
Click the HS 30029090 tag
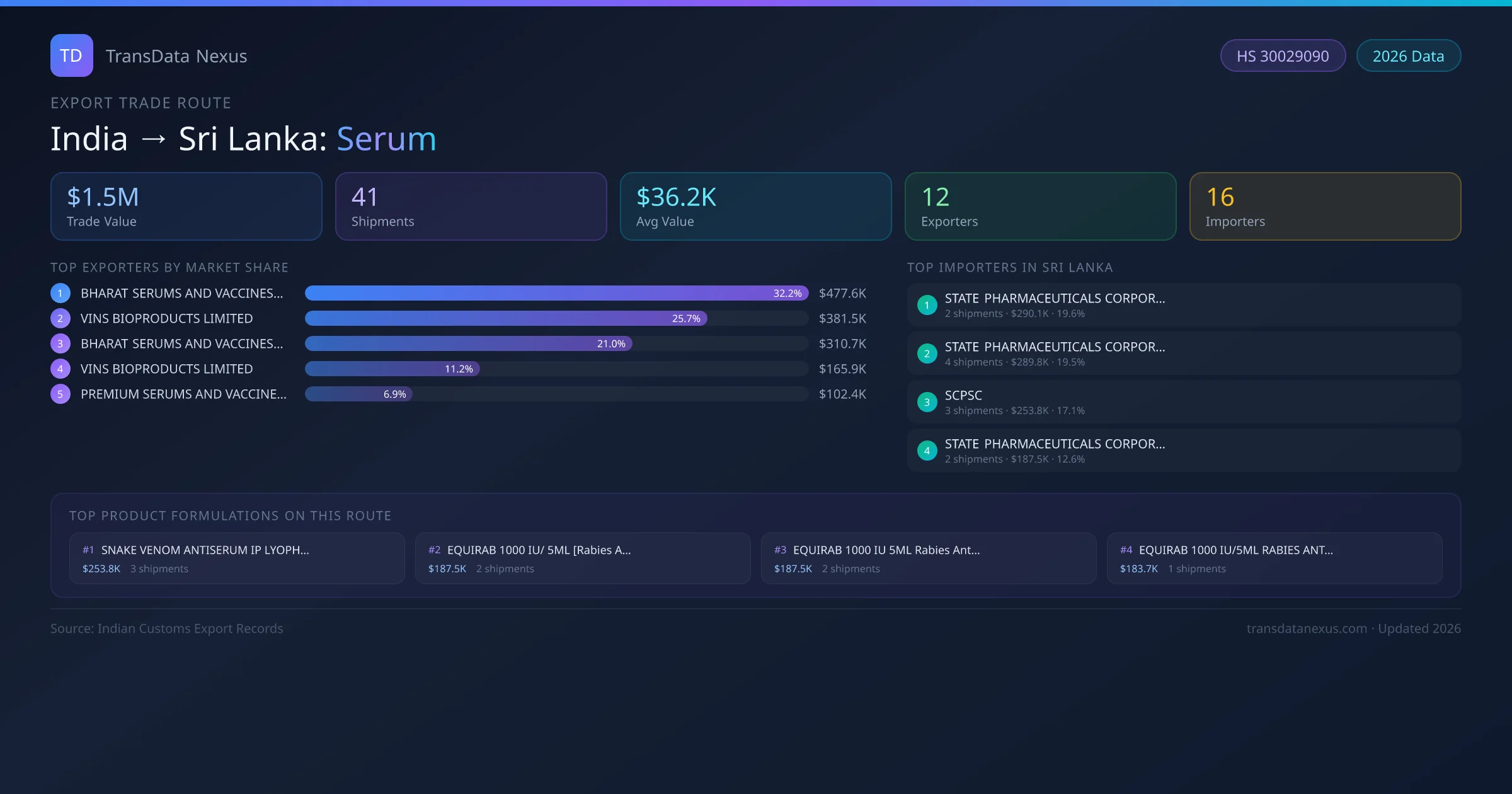coord(1282,56)
